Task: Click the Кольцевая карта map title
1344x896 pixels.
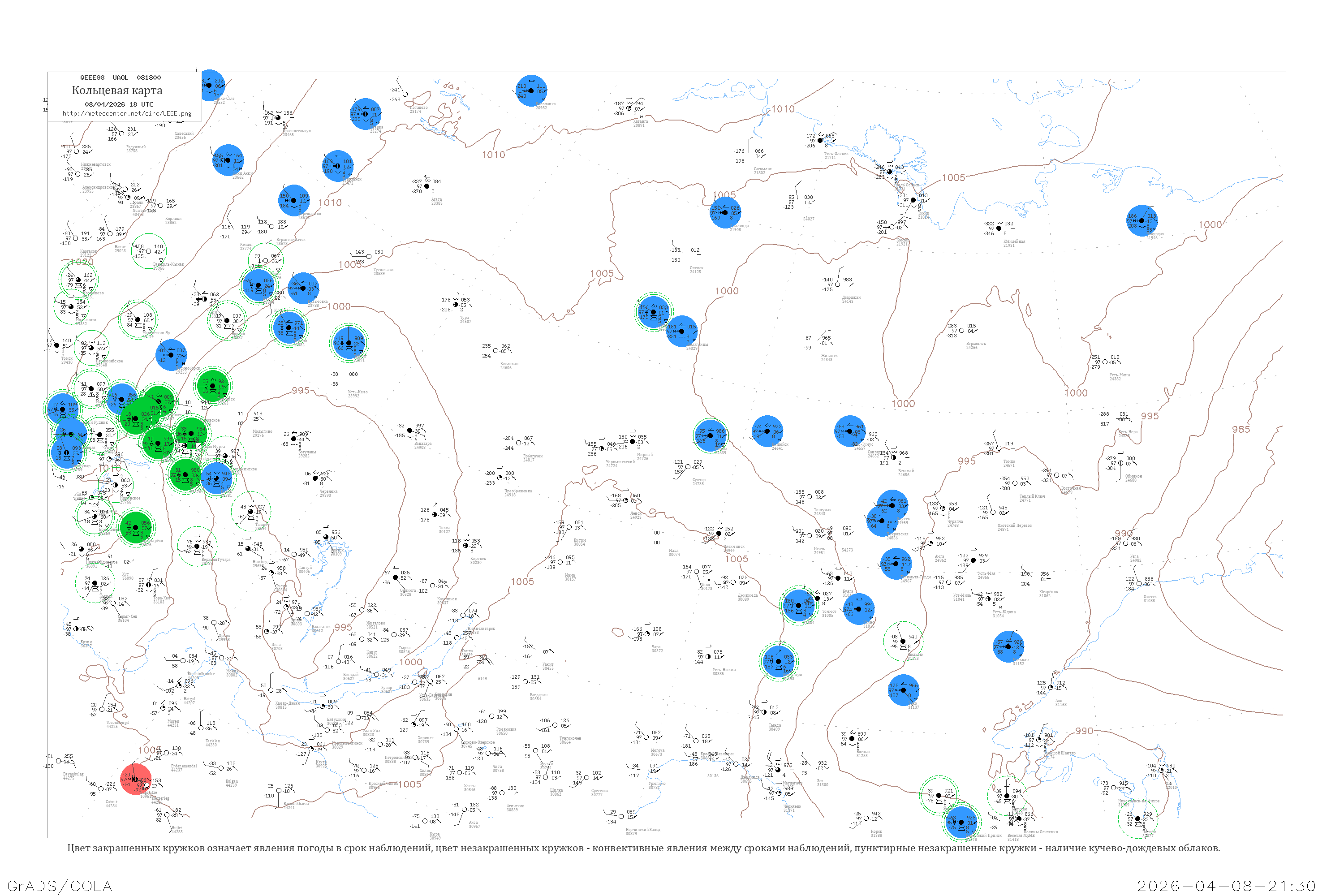Action: click(x=117, y=90)
